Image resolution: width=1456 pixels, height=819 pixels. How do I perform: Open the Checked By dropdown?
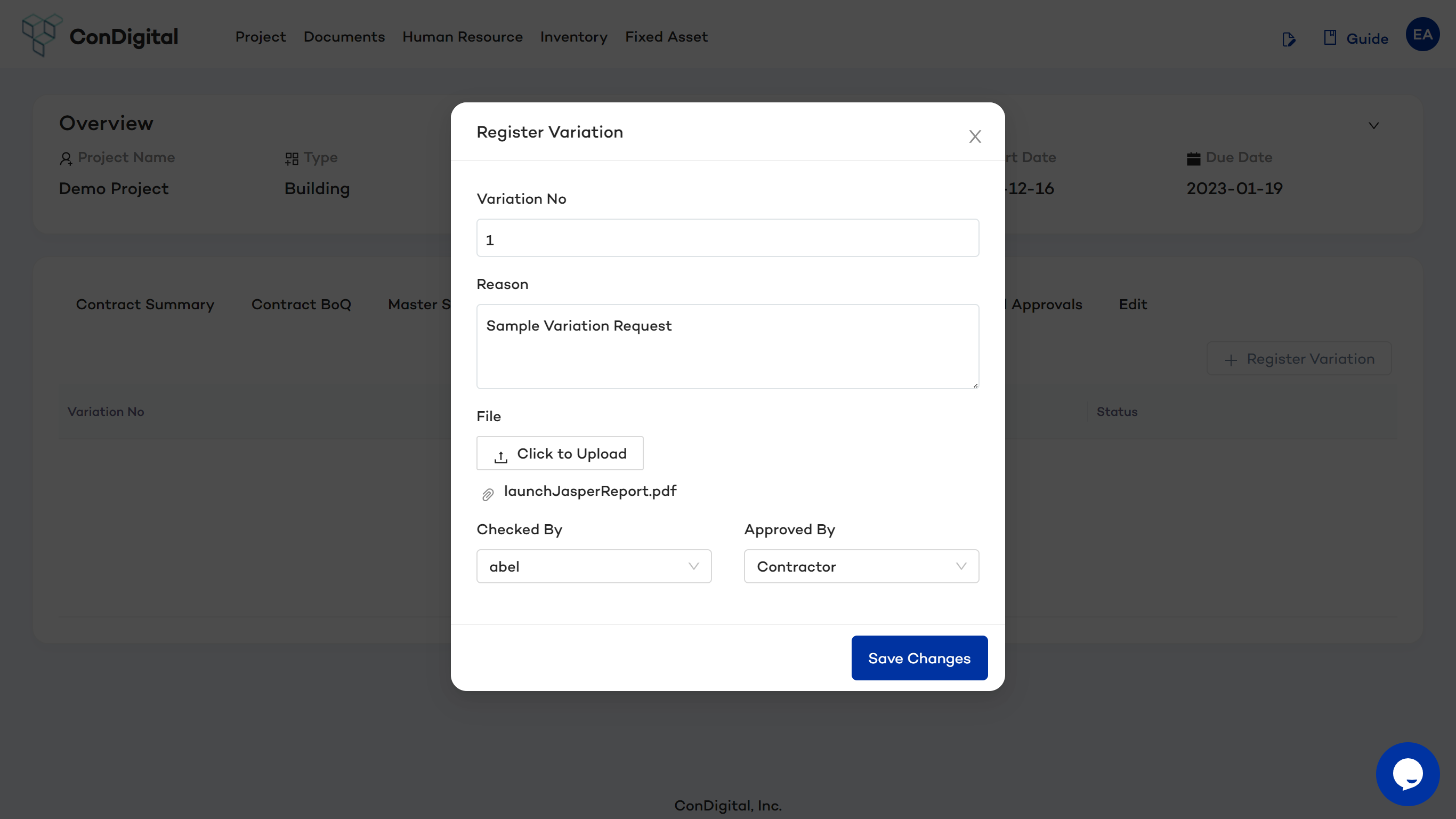click(594, 566)
